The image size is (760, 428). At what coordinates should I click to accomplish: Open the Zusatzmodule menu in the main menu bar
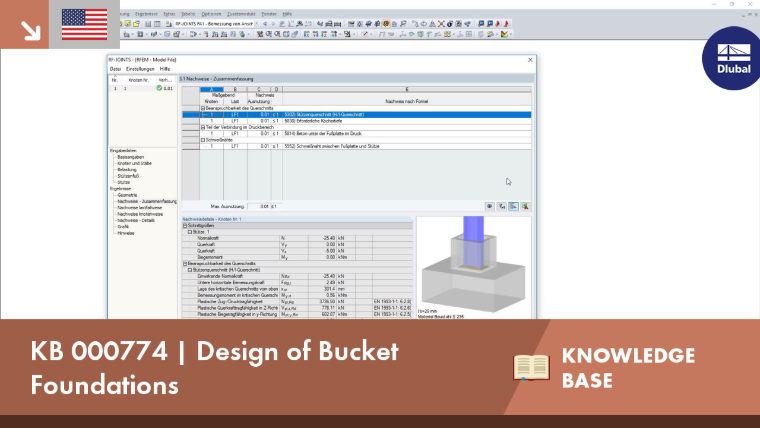coord(241,14)
